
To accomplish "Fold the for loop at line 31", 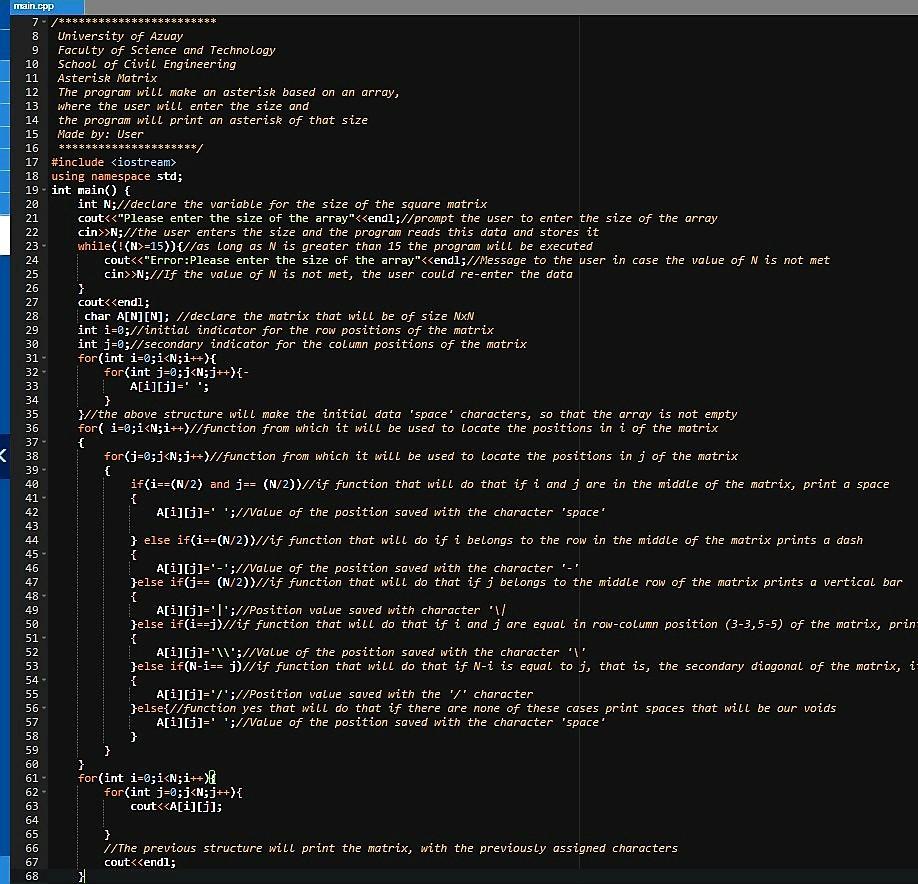I will (x=44, y=358).
